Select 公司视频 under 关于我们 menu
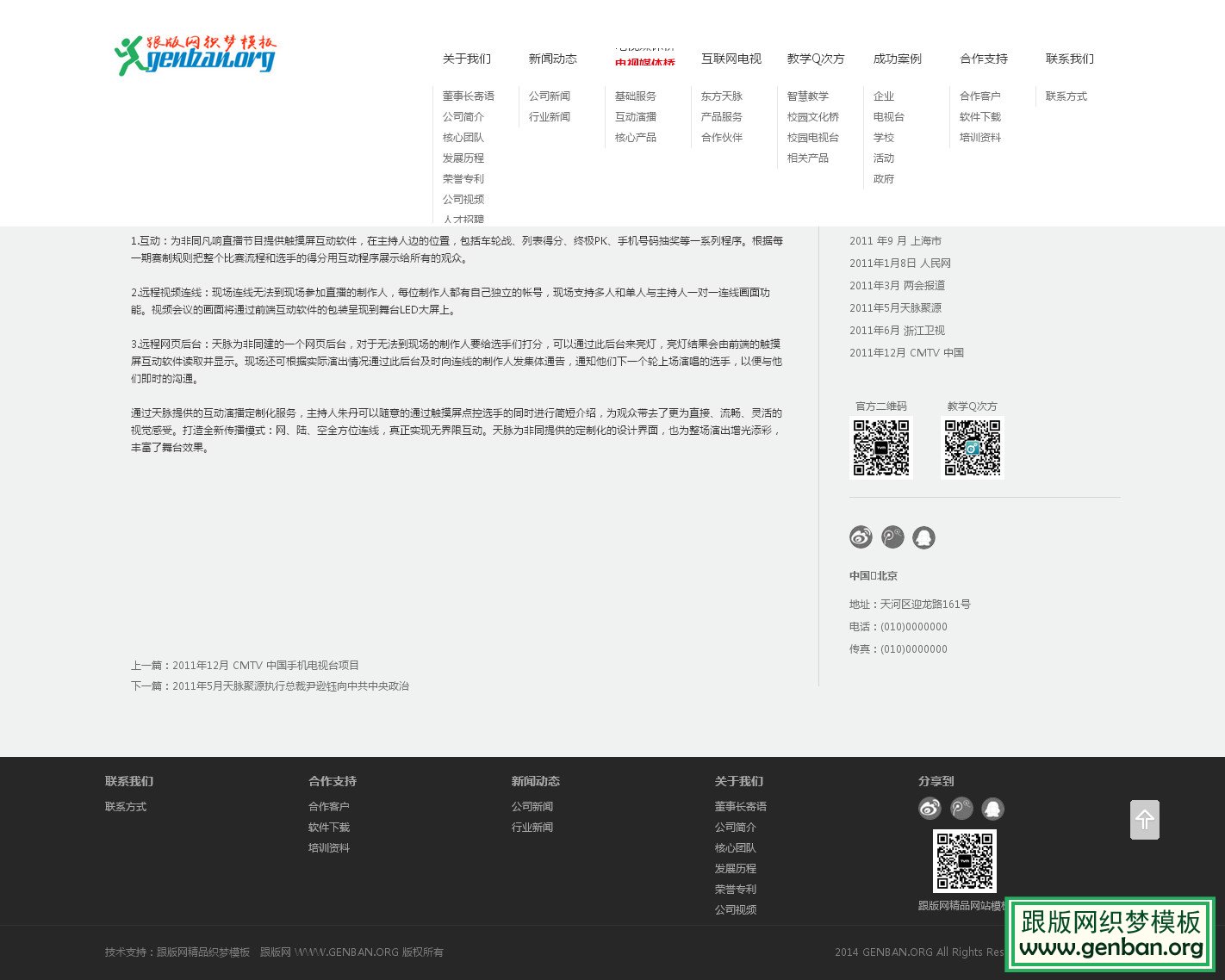1225x980 pixels. (x=463, y=199)
